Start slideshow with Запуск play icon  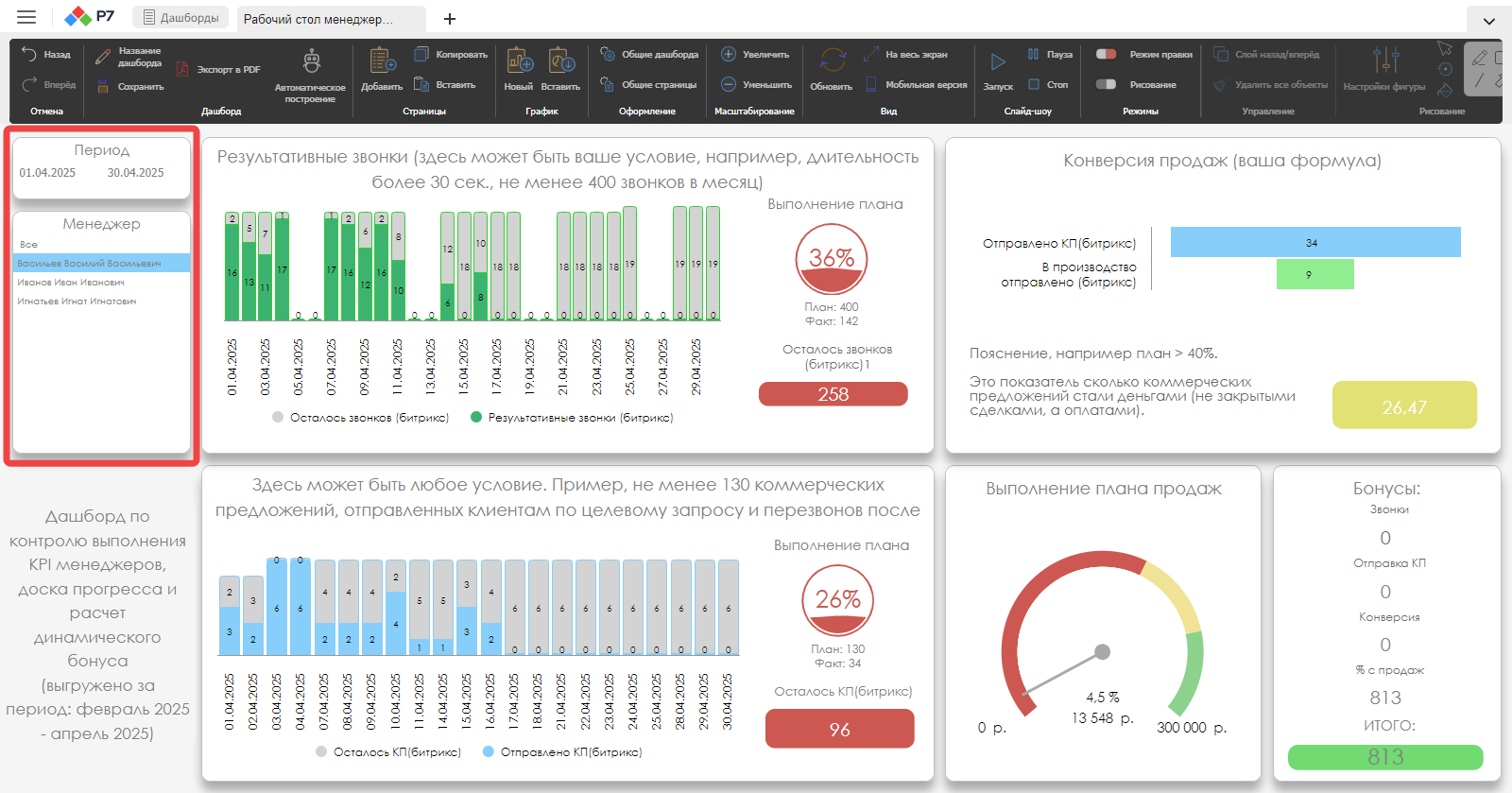pyautogui.click(x=998, y=62)
